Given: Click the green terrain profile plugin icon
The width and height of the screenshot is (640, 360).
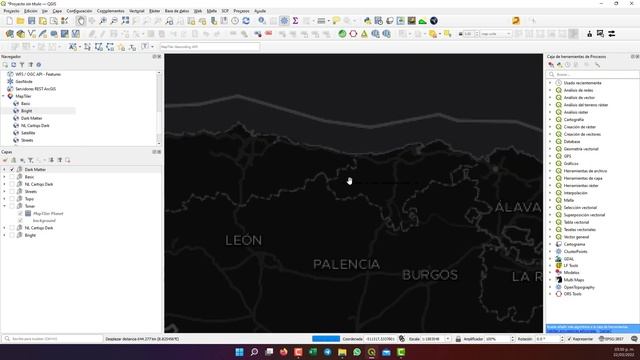Looking at the screenshot, I should (x=422, y=21).
